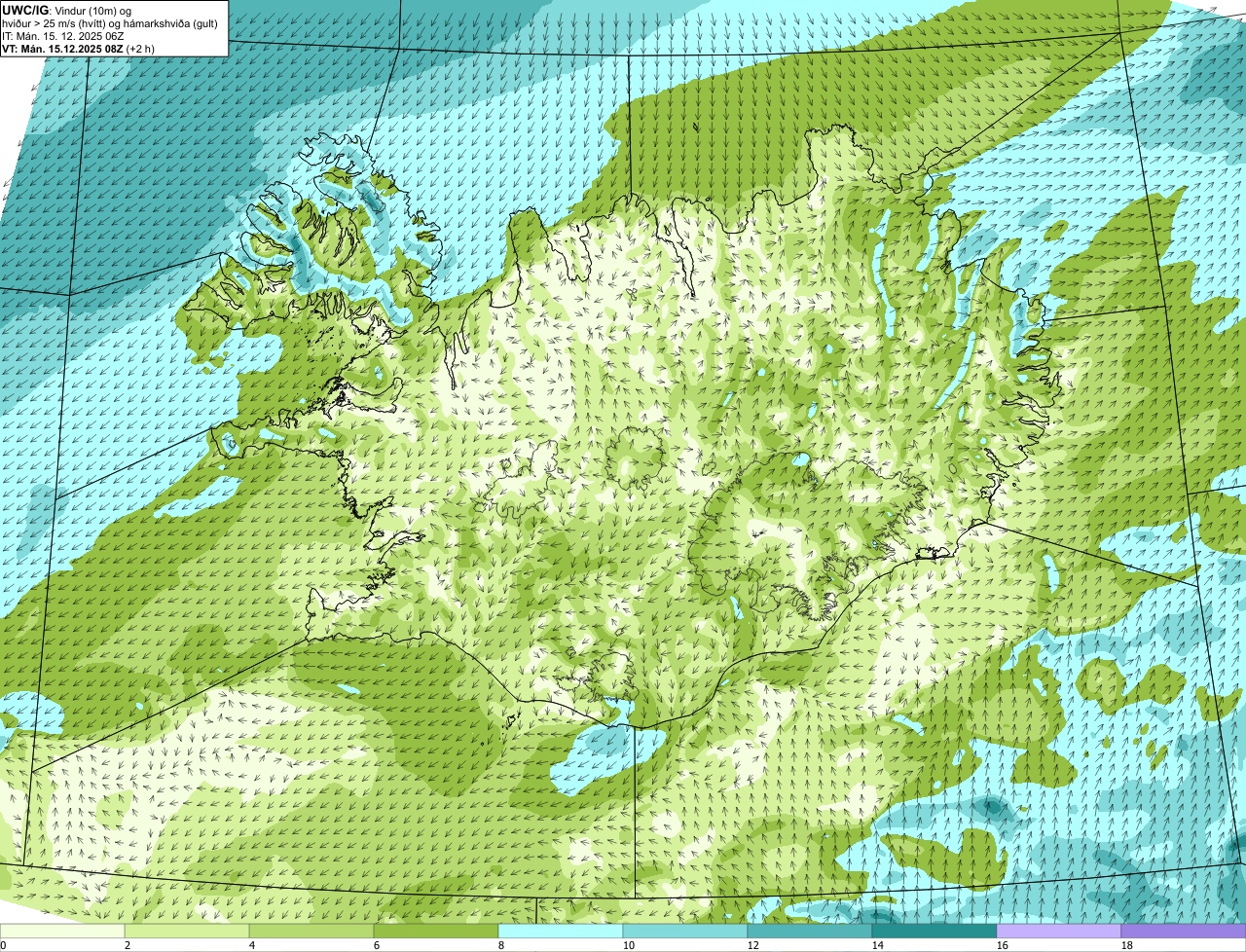Click the legend scale label '14'
This screenshot has height=952, width=1246.
pos(878,945)
